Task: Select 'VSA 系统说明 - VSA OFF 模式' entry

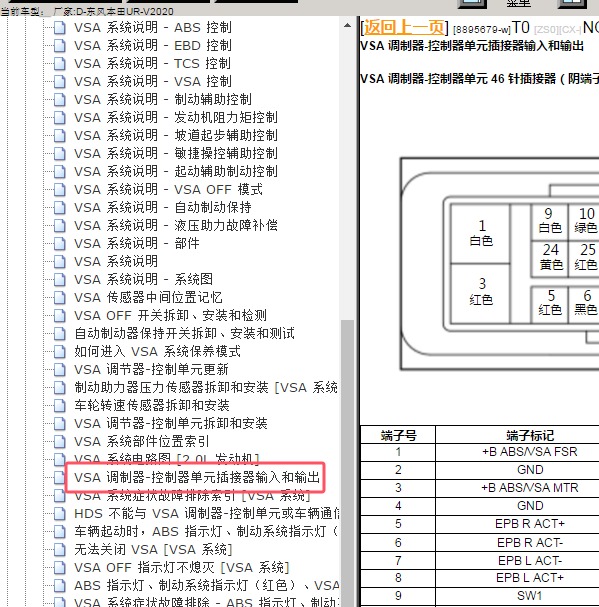Action: pos(168,189)
